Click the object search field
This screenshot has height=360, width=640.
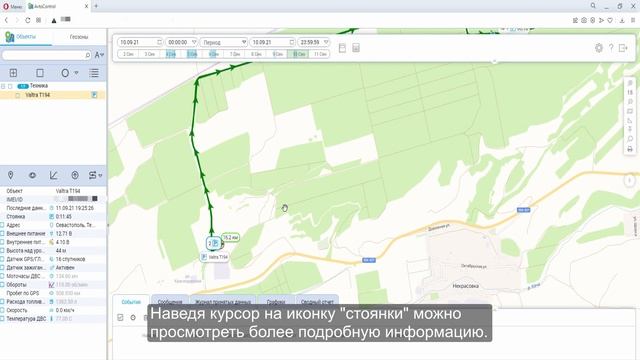tap(46, 55)
